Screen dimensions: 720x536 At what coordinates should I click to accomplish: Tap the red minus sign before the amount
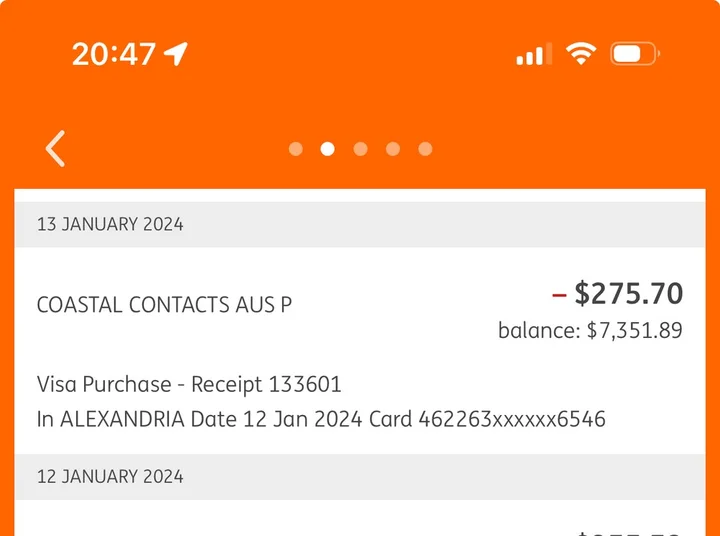559,295
